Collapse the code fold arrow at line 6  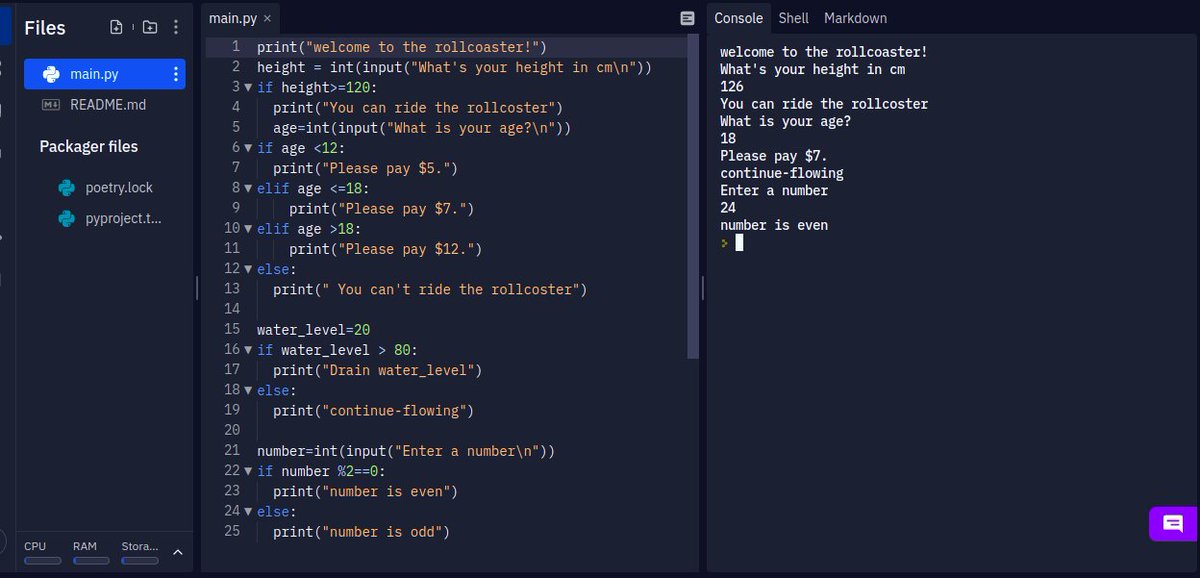(247, 148)
